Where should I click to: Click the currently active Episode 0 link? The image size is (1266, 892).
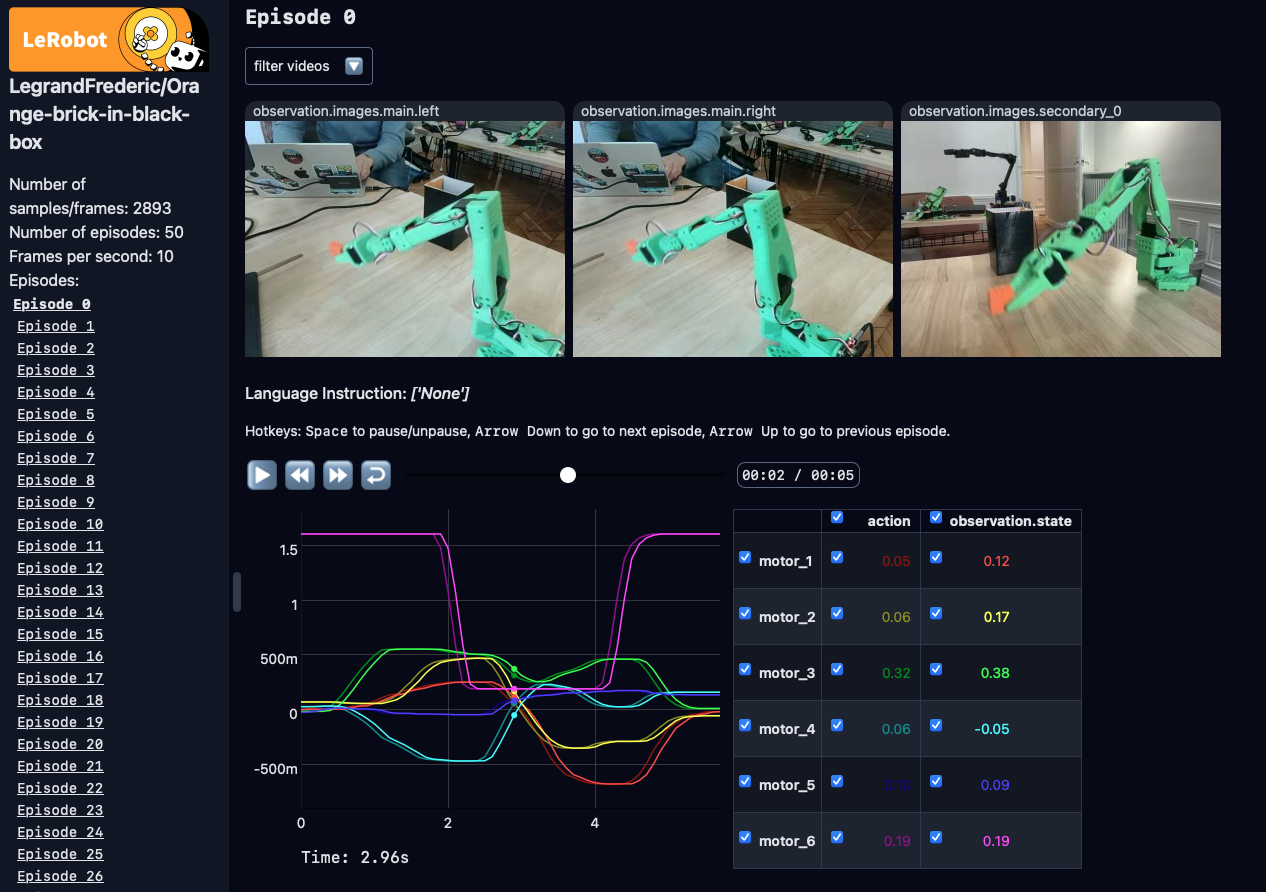51,303
